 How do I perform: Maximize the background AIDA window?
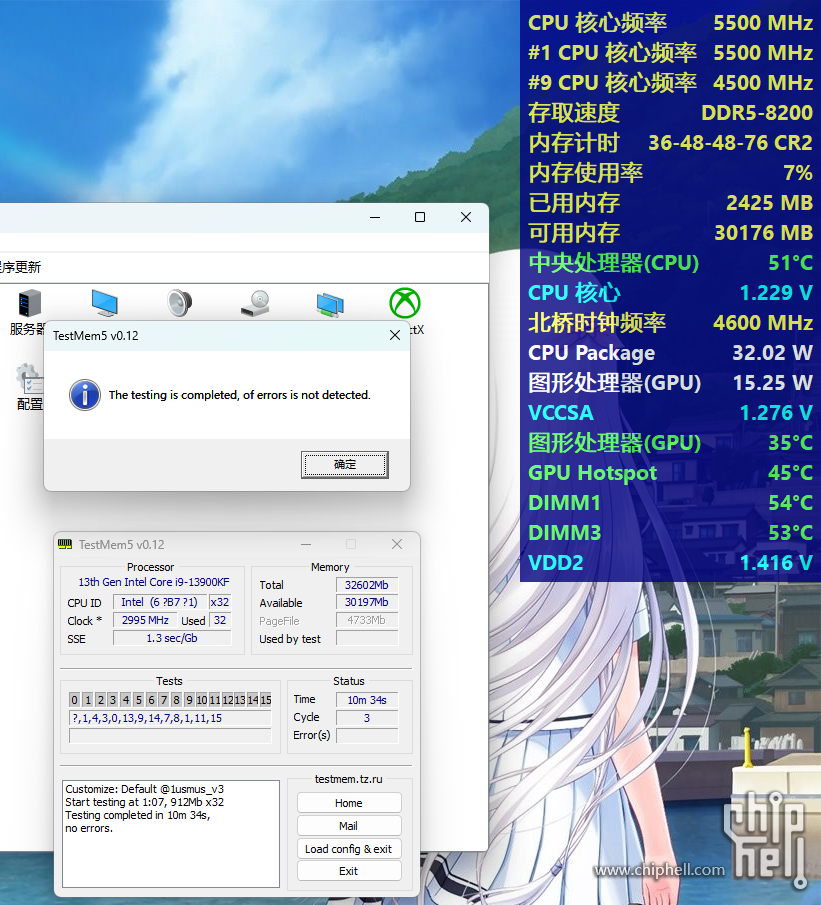click(x=420, y=217)
